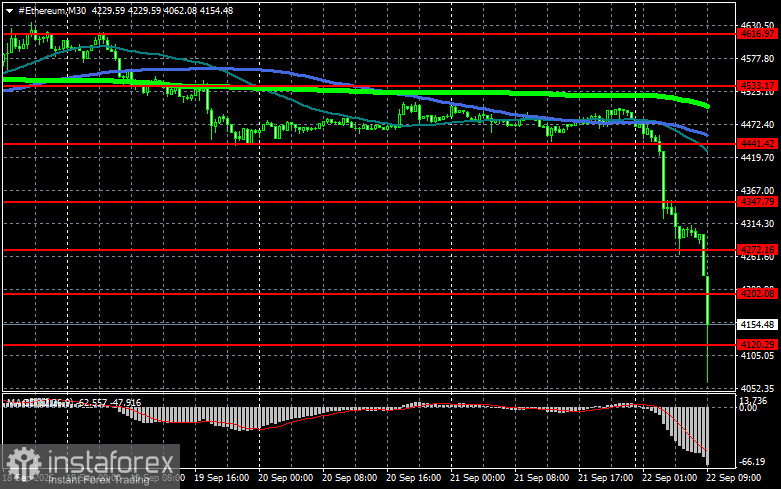The image size is (781, 489).
Task: Click the 4105.05 price axis value
Action: (x=757, y=356)
